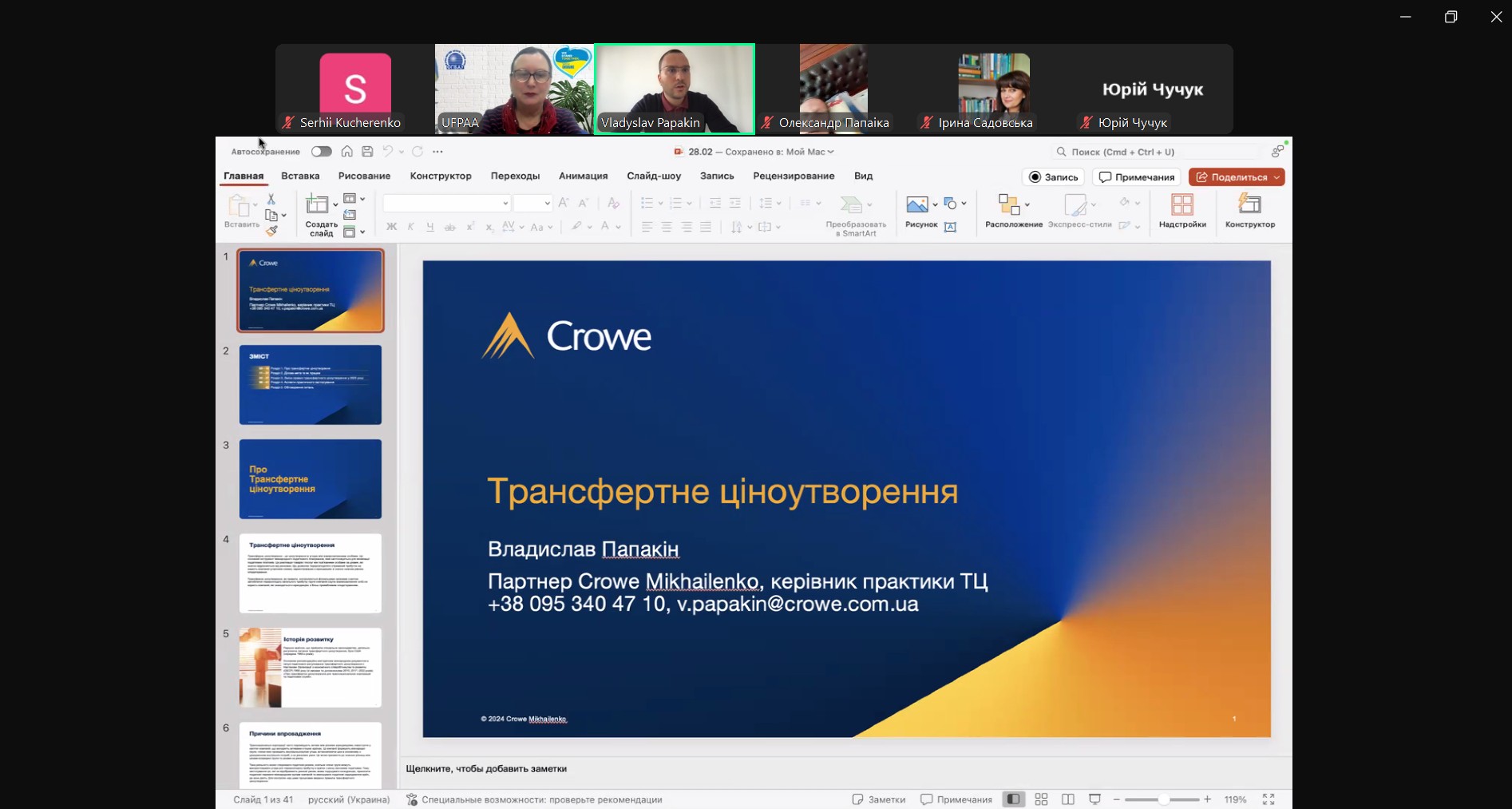Open the three-dot more commands menu

[x=437, y=151]
